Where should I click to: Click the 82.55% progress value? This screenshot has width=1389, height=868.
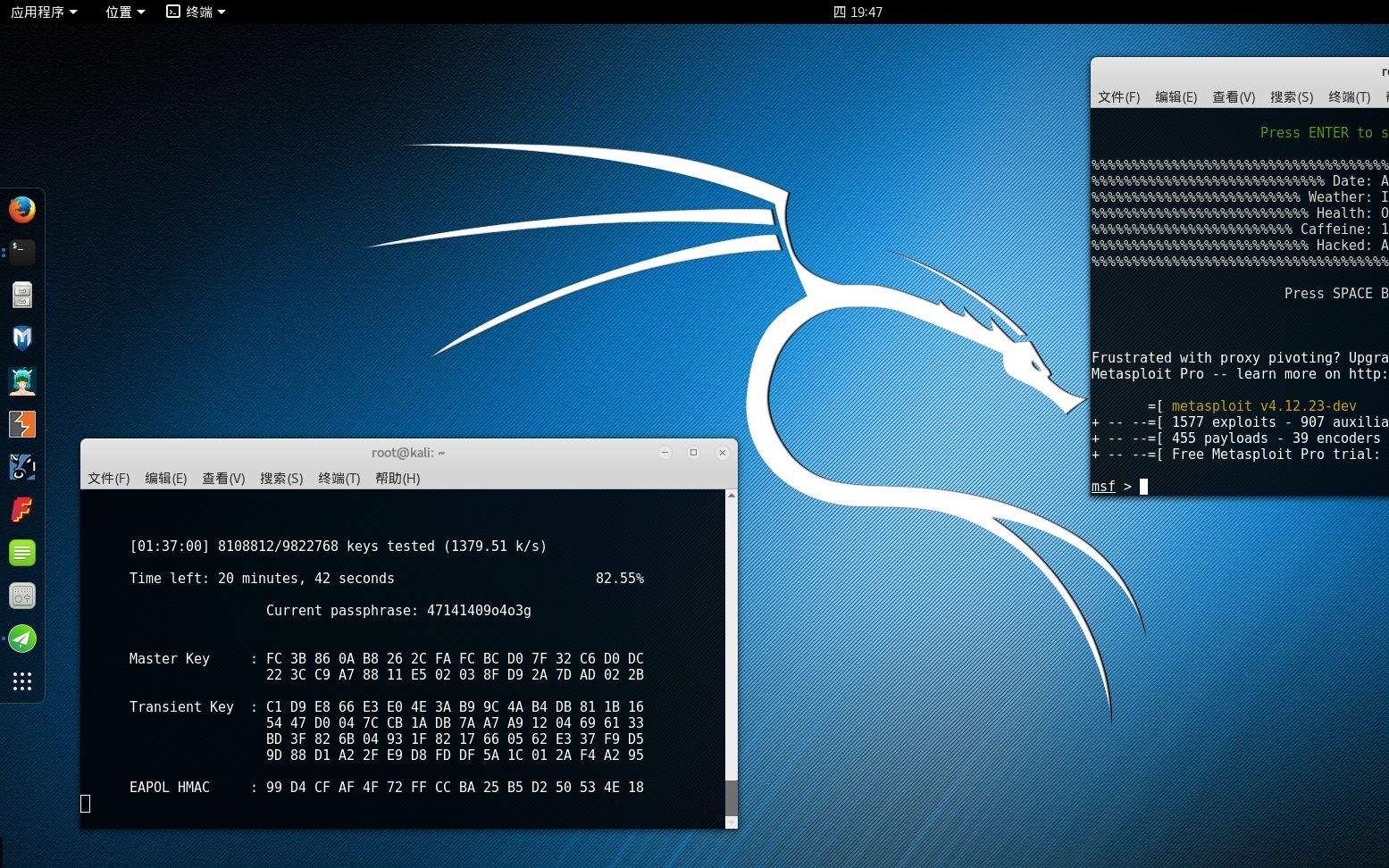[x=620, y=579]
